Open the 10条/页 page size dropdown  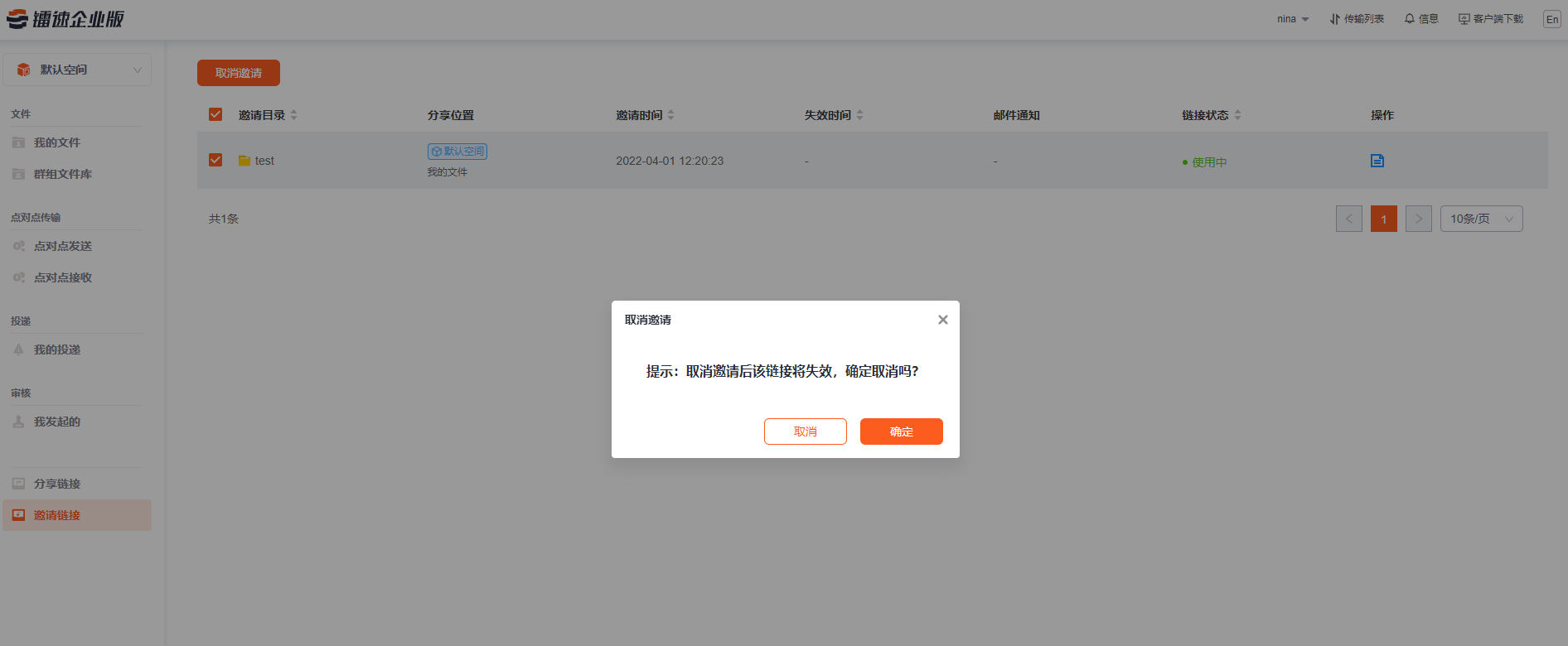click(x=1482, y=219)
